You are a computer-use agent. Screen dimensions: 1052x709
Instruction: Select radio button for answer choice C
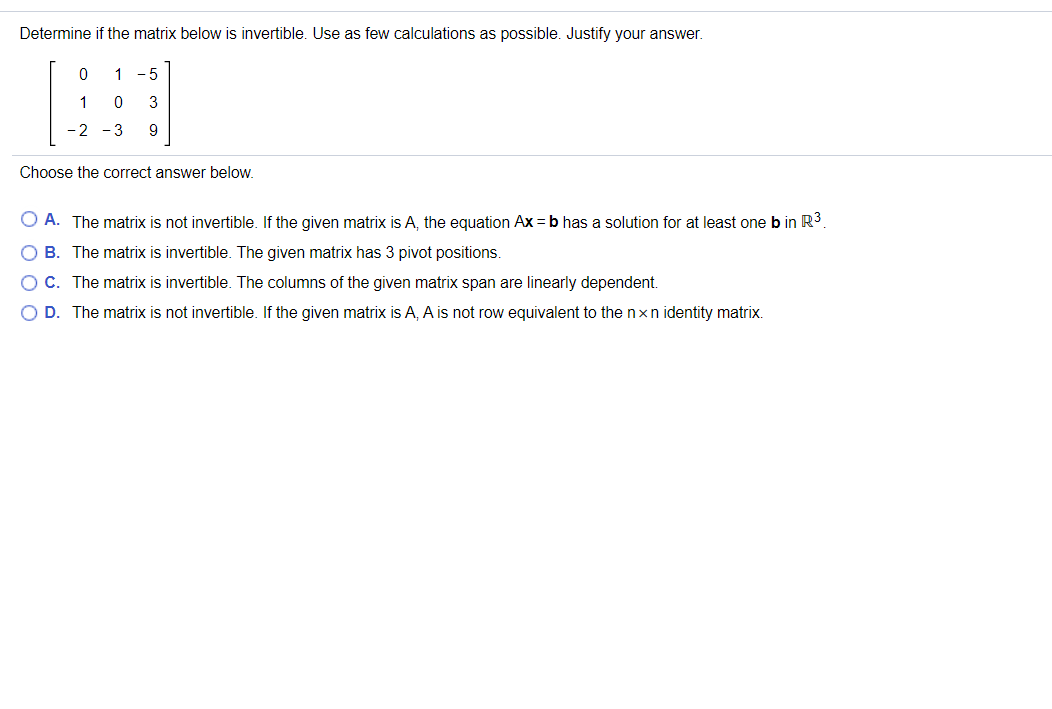29,282
